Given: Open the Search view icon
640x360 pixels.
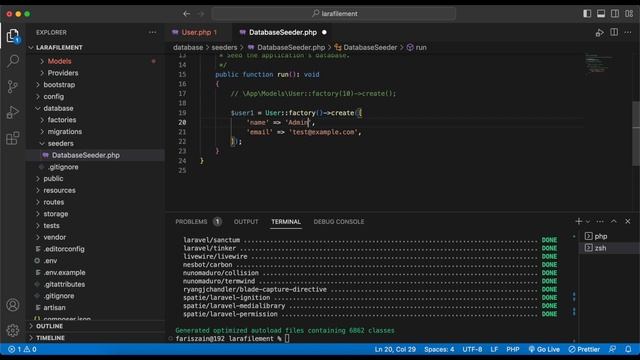Looking at the screenshot, I should [x=13, y=61].
